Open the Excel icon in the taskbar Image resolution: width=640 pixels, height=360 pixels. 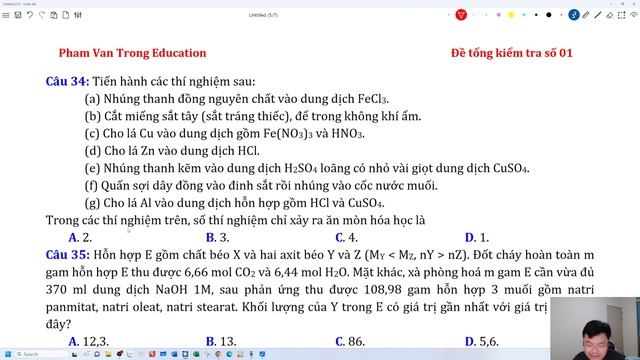coord(196,354)
